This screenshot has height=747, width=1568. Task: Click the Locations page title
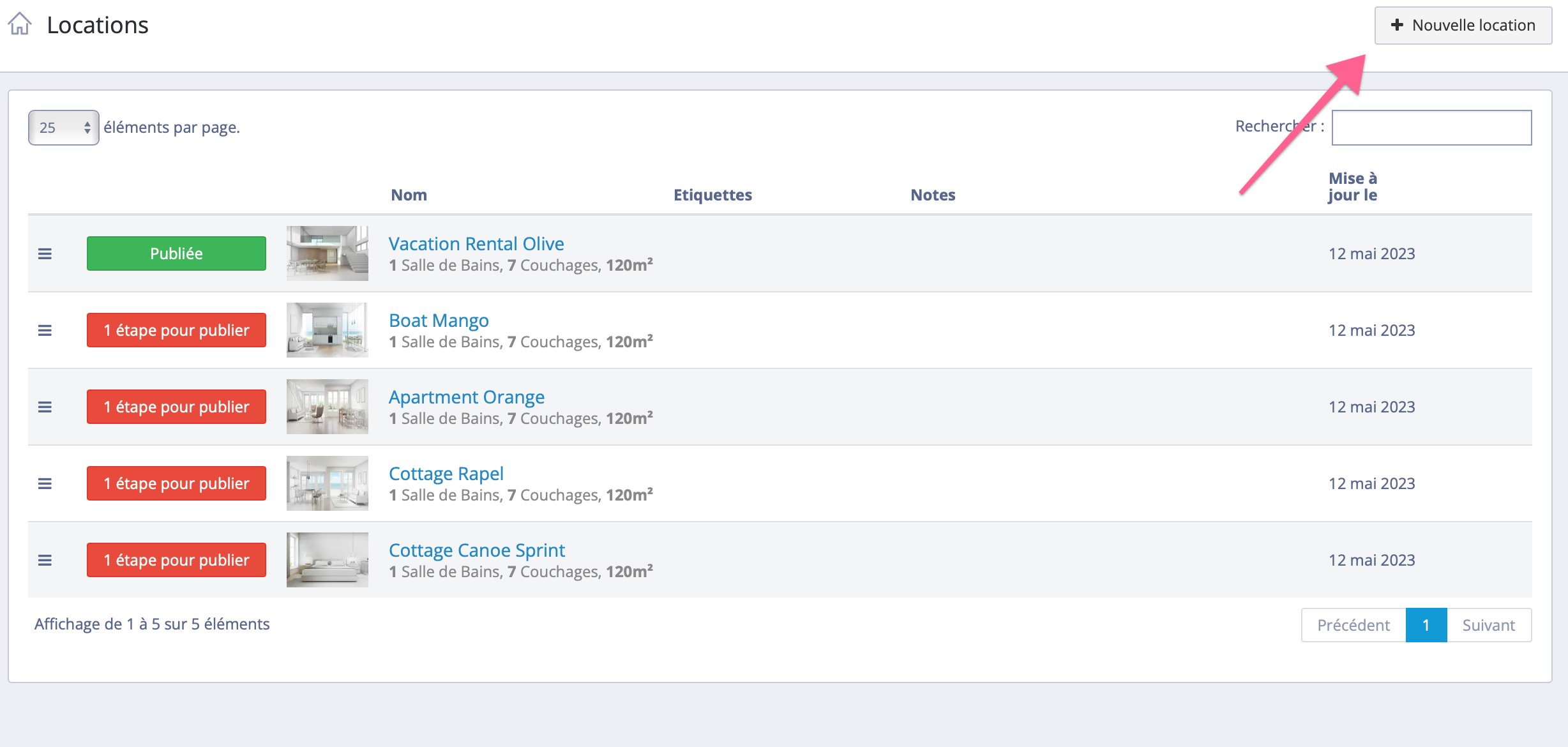point(98,25)
